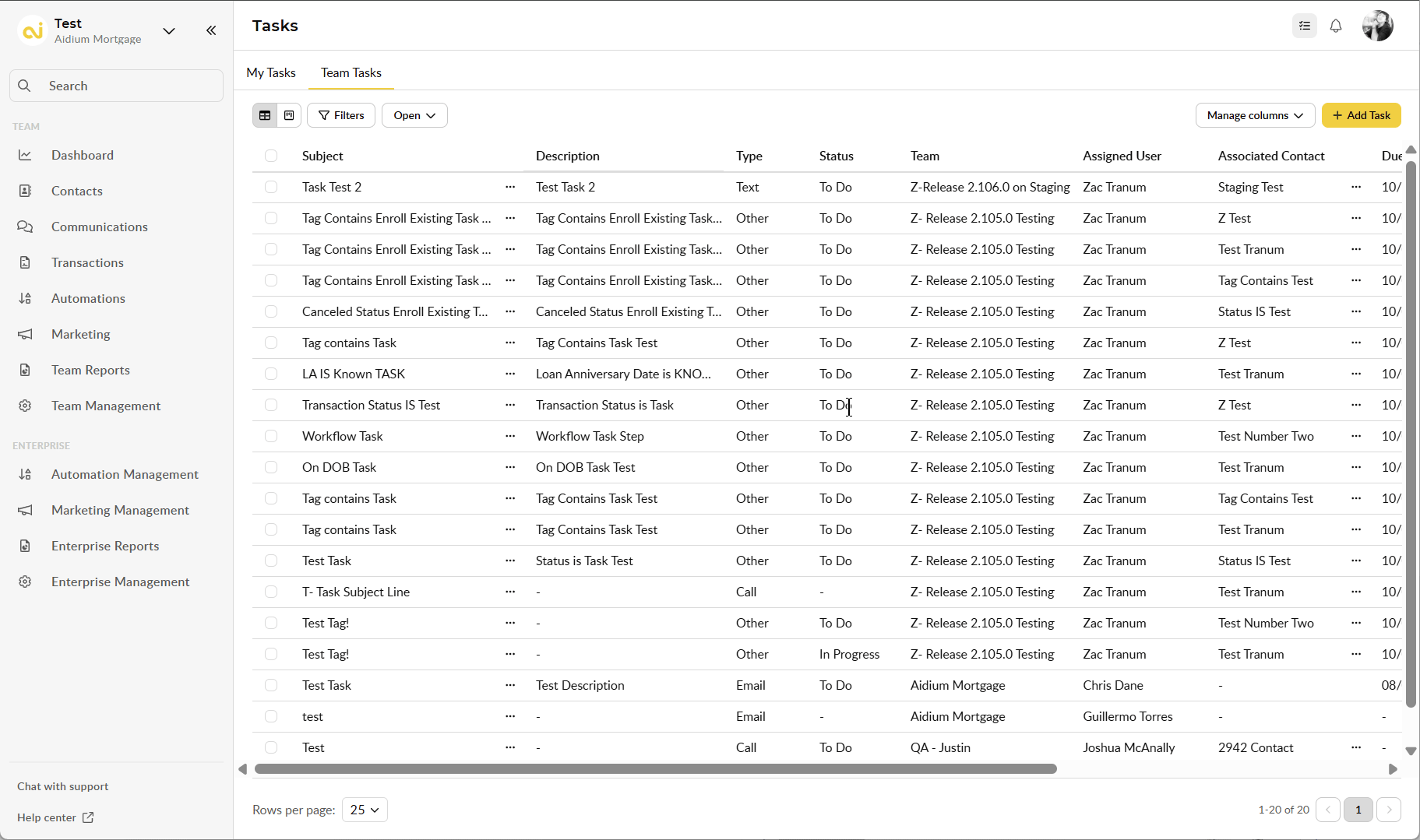Check the Task Test 2 row checkbox
Viewport: 1420px width, 840px height.
click(x=271, y=187)
